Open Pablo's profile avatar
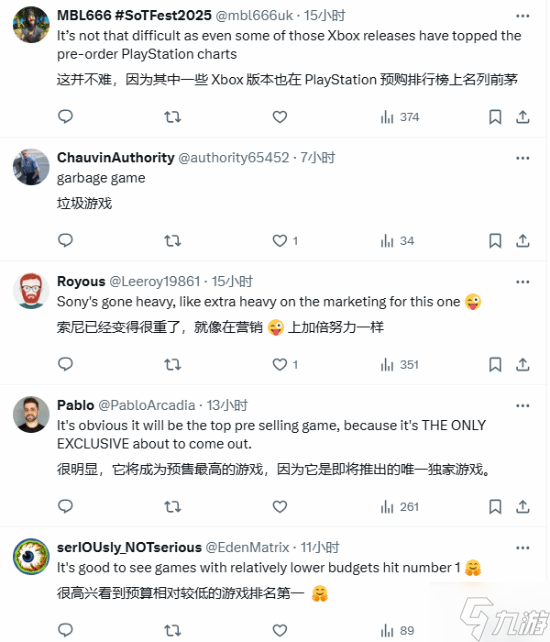The width and height of the screenshot is (550, 642). (x=31, y=414)
